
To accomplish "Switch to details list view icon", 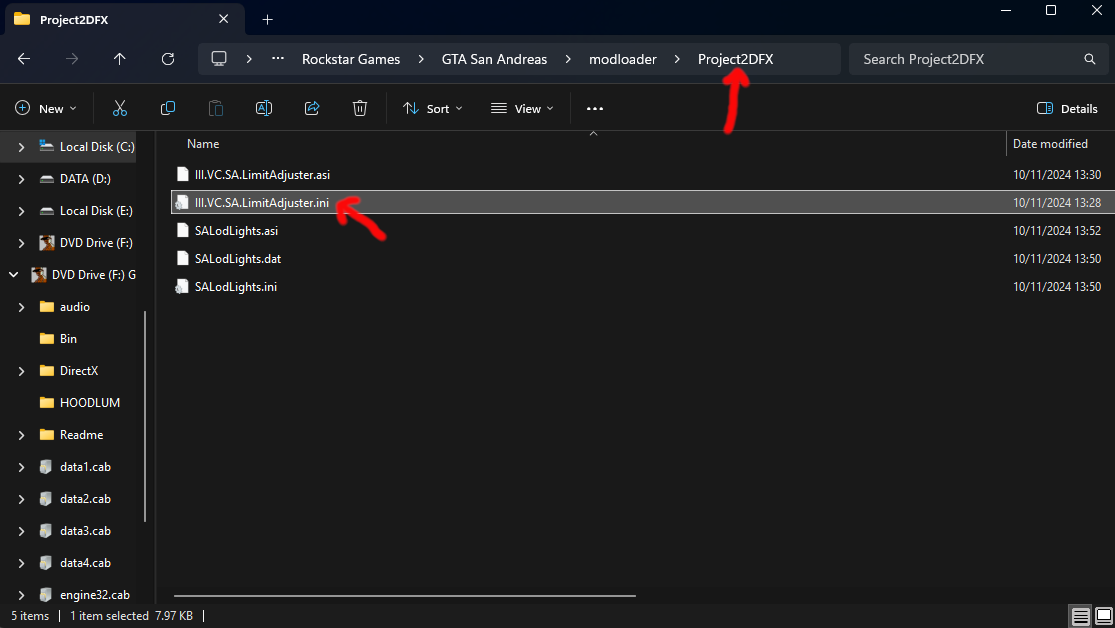I will [1080, 616].
